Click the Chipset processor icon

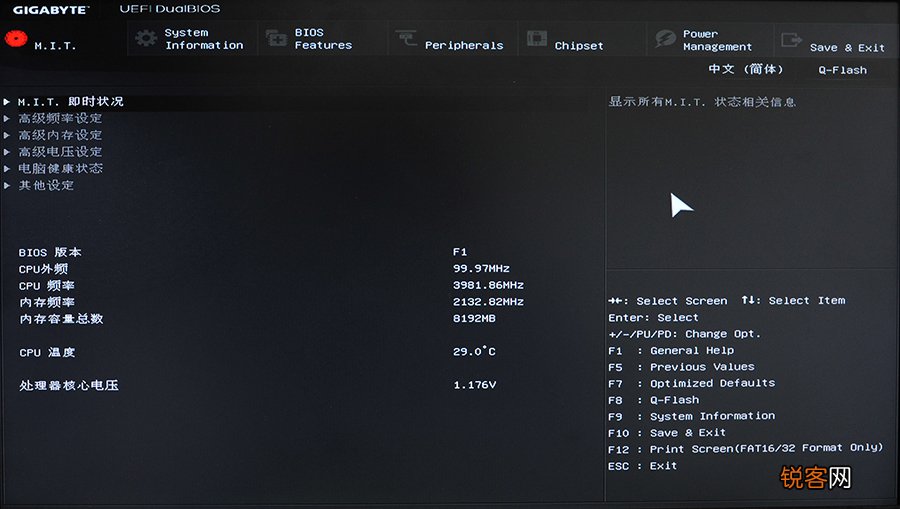tap(537, 38)
